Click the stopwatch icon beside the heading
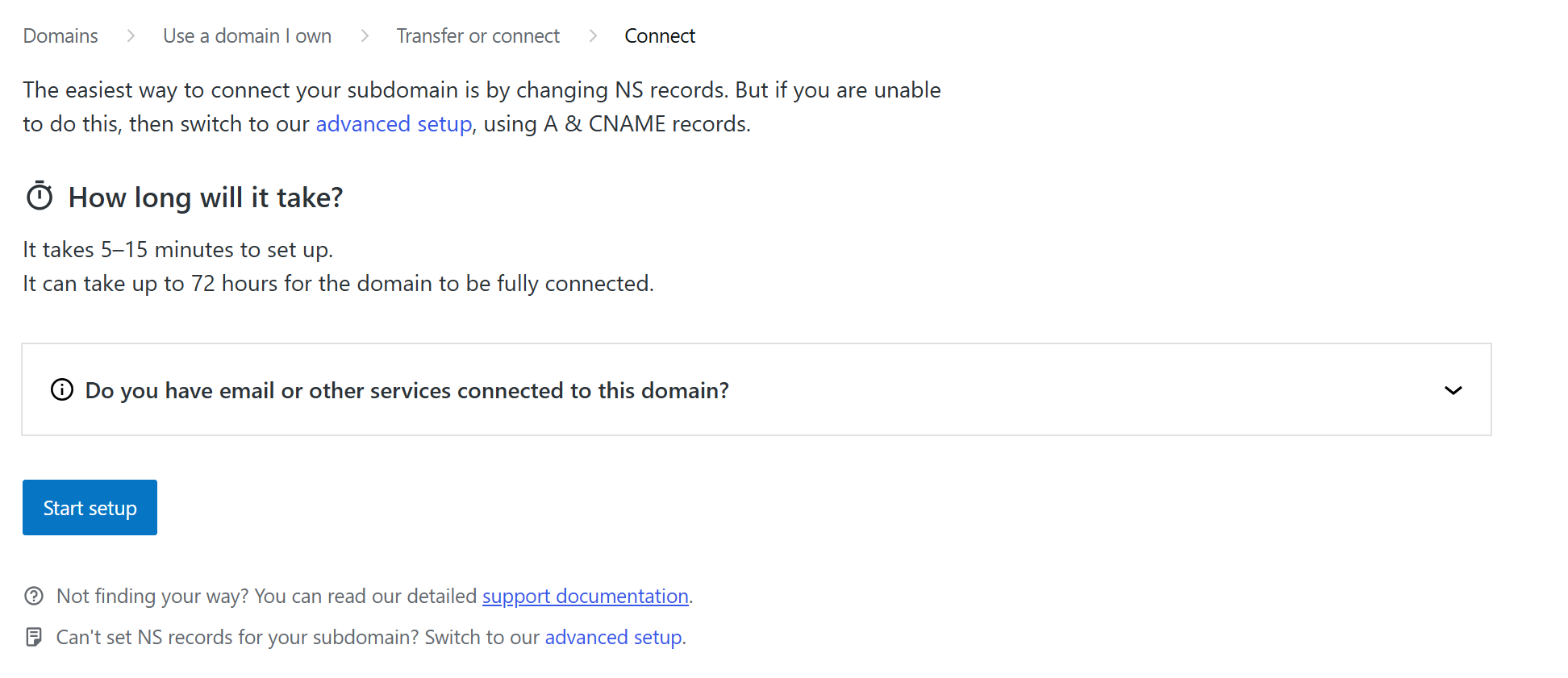This screenshot has height=678, width=1568. click(x=40, y=197)
